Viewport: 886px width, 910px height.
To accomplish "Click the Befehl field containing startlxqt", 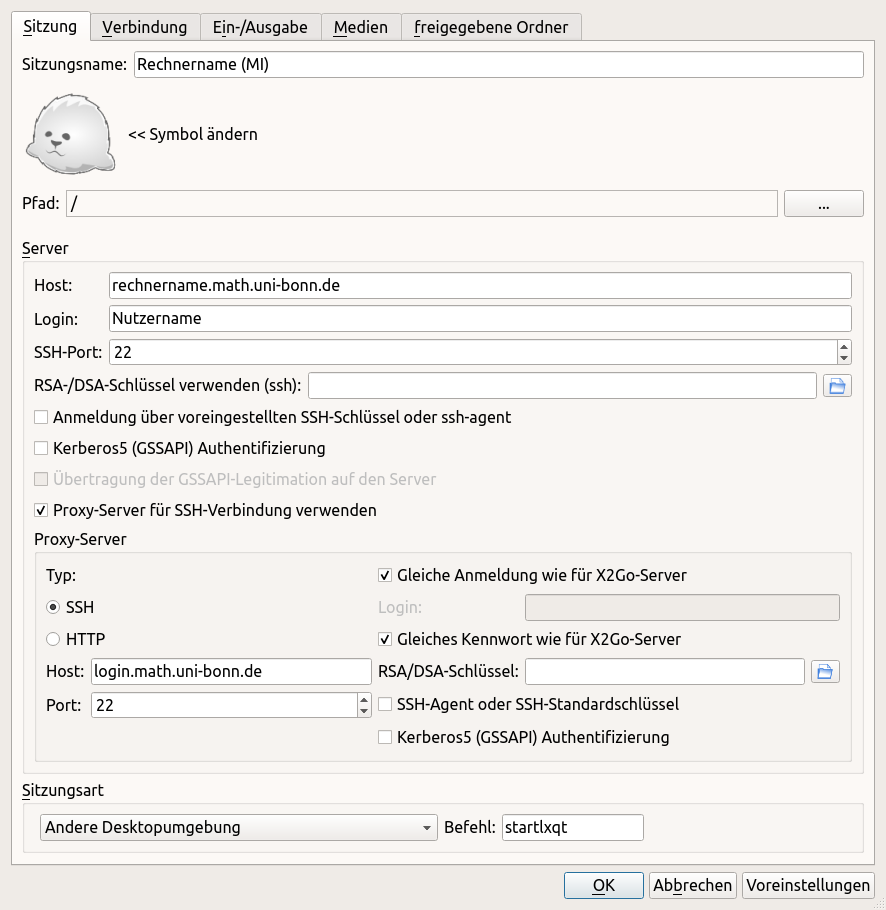I will (573, 828).
